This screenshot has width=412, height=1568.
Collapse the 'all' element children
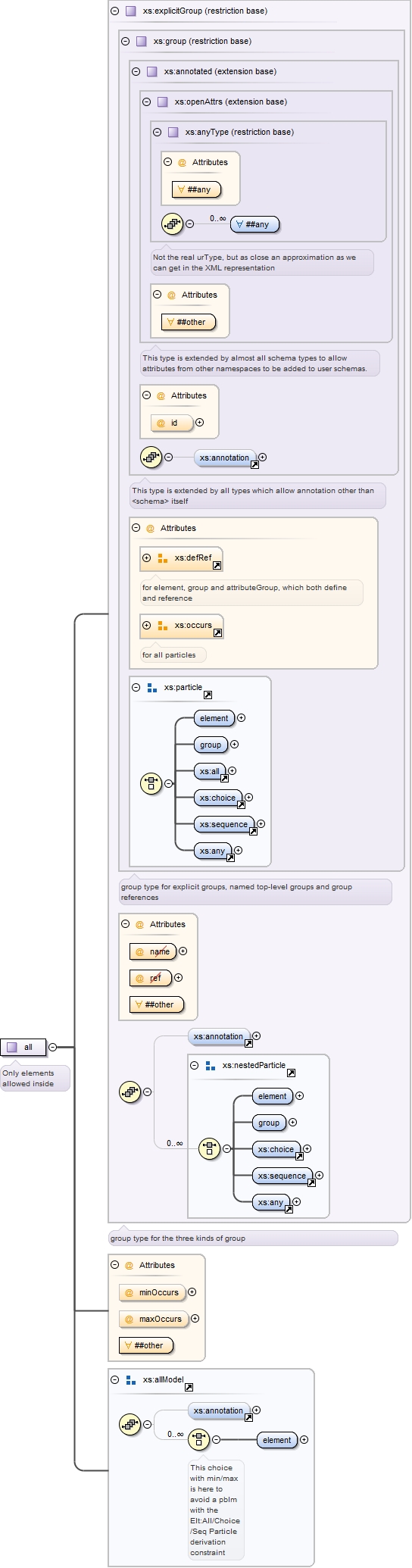53,1047
